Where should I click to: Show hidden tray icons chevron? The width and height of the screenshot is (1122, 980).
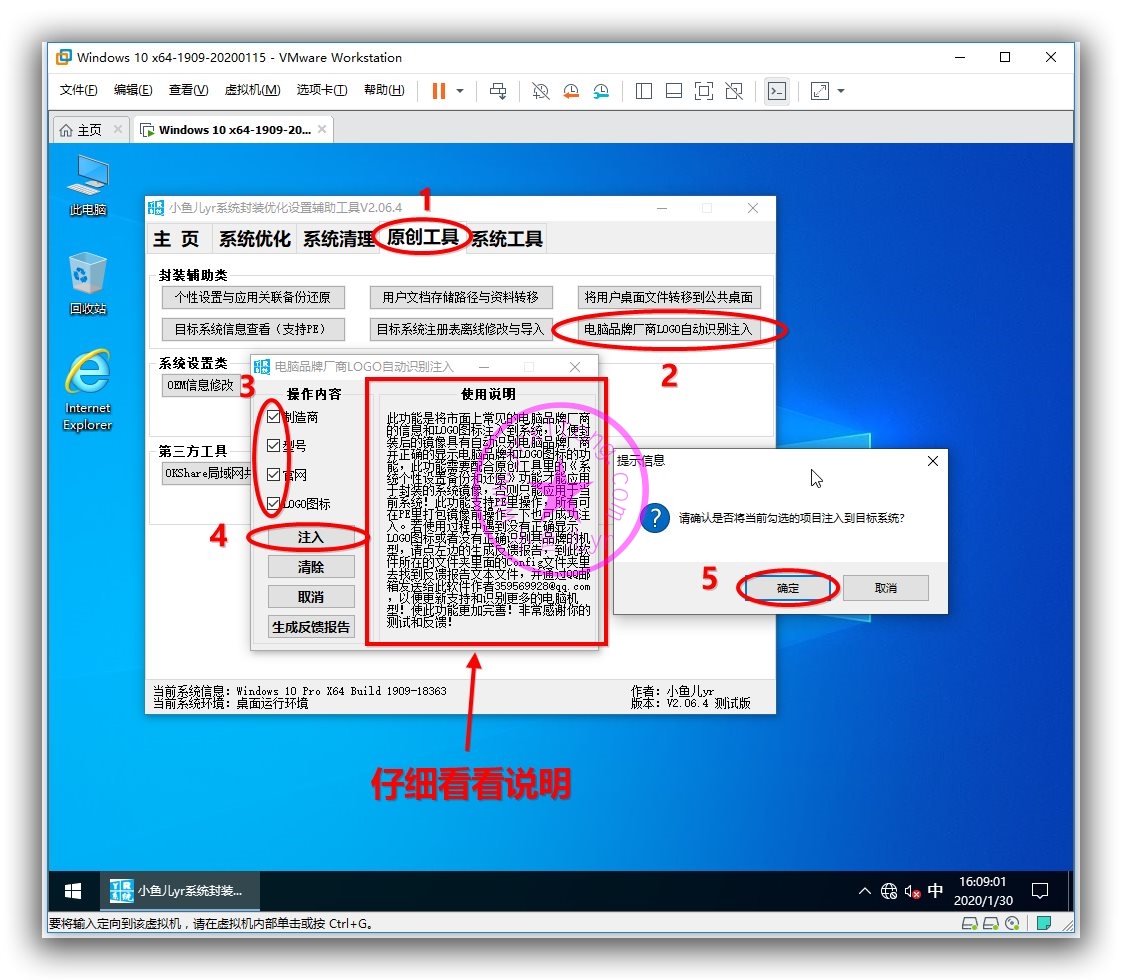pos(865,891)
